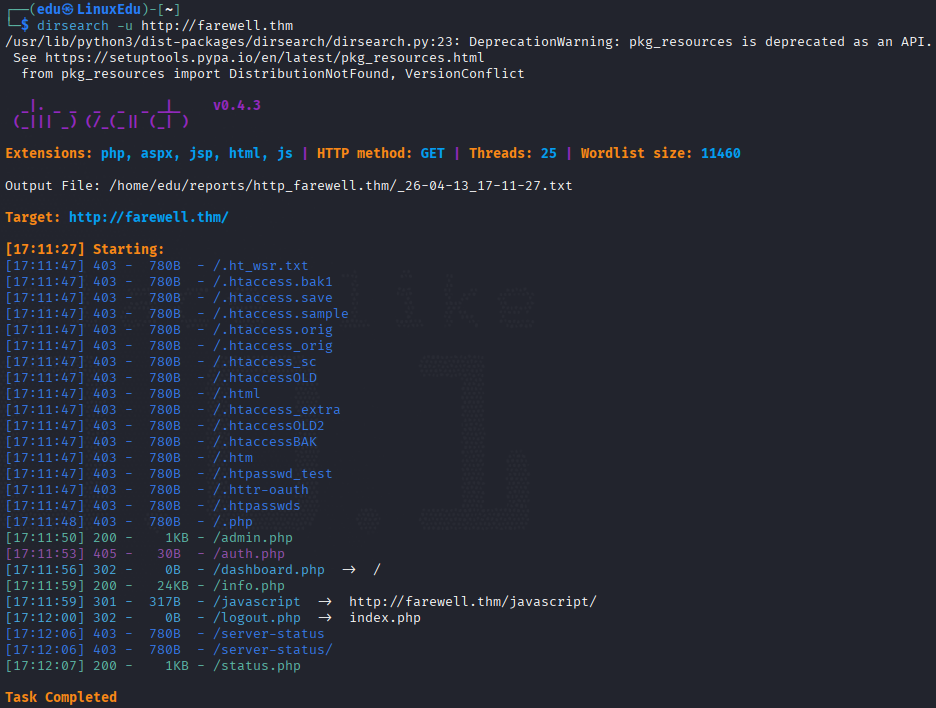Click the dirsearch ASCII art logo

point(101,115)
